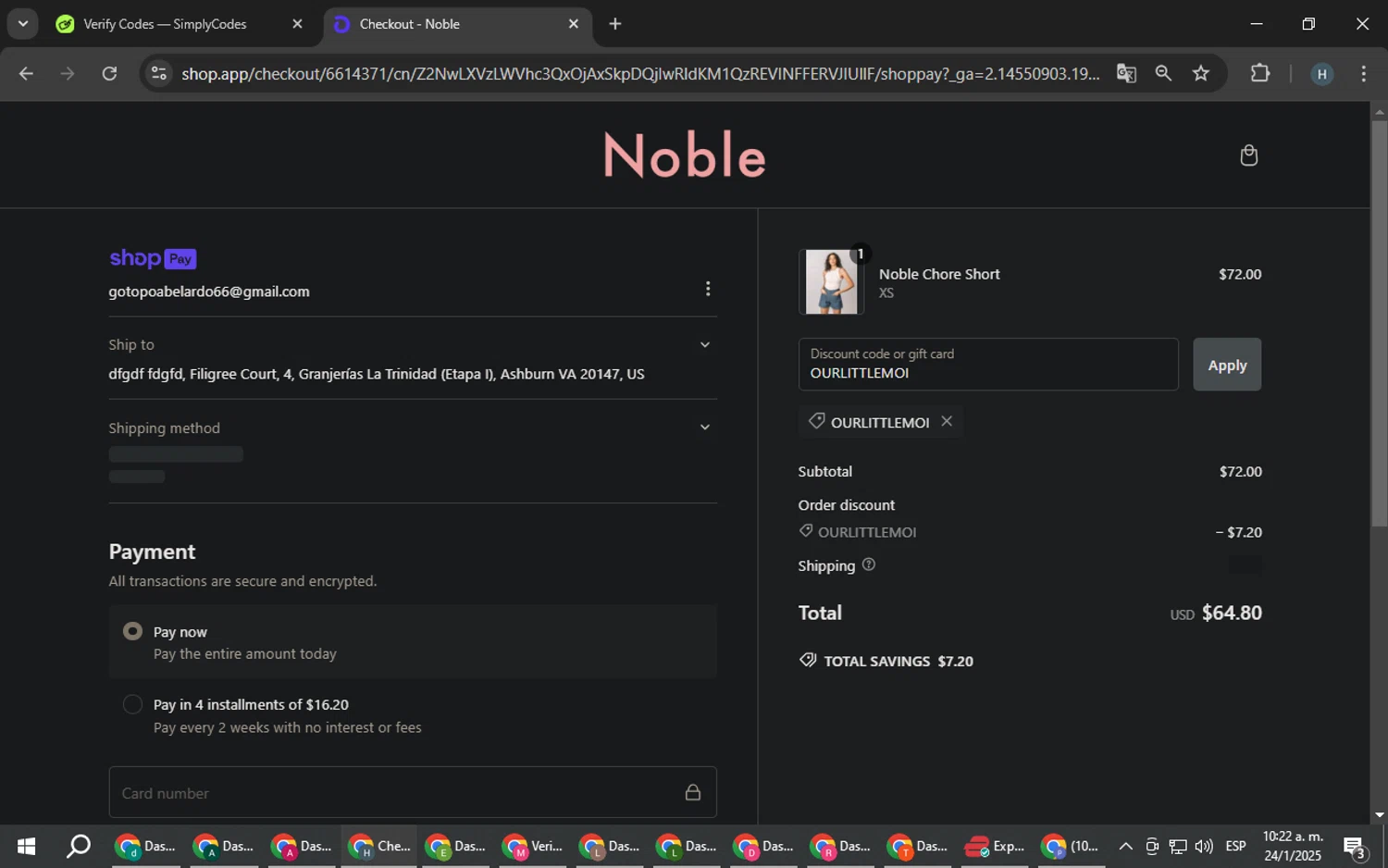Apply the discount code
Viewport: 1388px width, 868px height.
point(1227,365)
